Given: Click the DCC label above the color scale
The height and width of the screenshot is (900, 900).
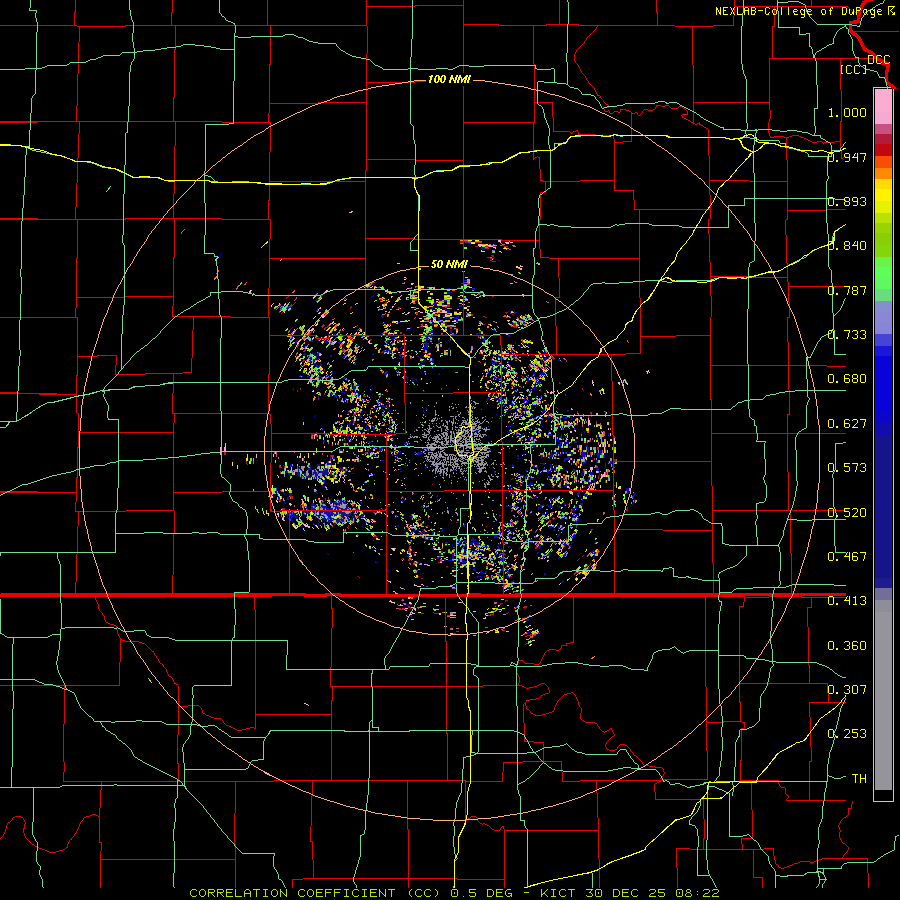Looking at the screenshot, I should (x=878, y=60).
